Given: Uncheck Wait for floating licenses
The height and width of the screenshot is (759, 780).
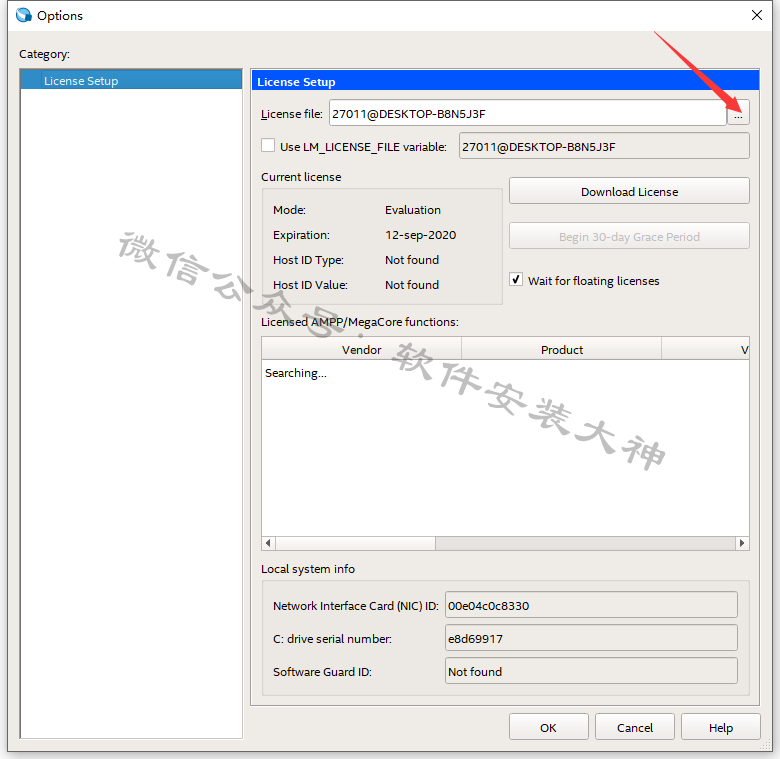Looking at the screenshot, I should click(x=517, y=280).
